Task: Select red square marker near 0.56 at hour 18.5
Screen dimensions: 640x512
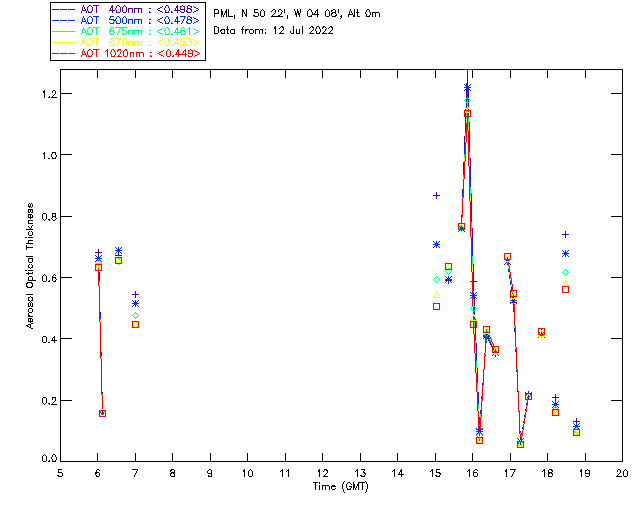Action: pyautogui.click(x=565, y=289)
